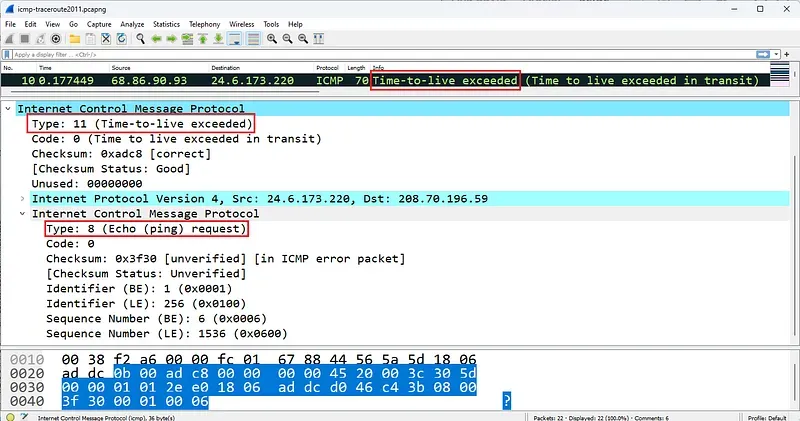Image resolution: width=800 pixels, height=421 pixels.
Task: Close the capture file with the X icon
Action: (106, 39)
